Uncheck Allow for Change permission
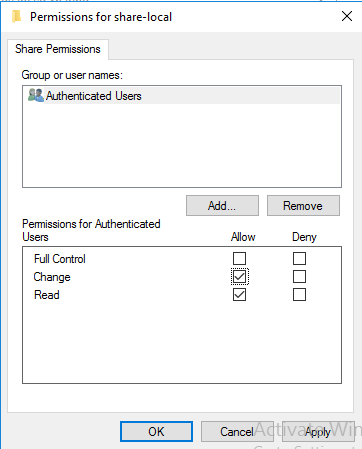This screenshot has height=449, width=362. tap(239, 277)
